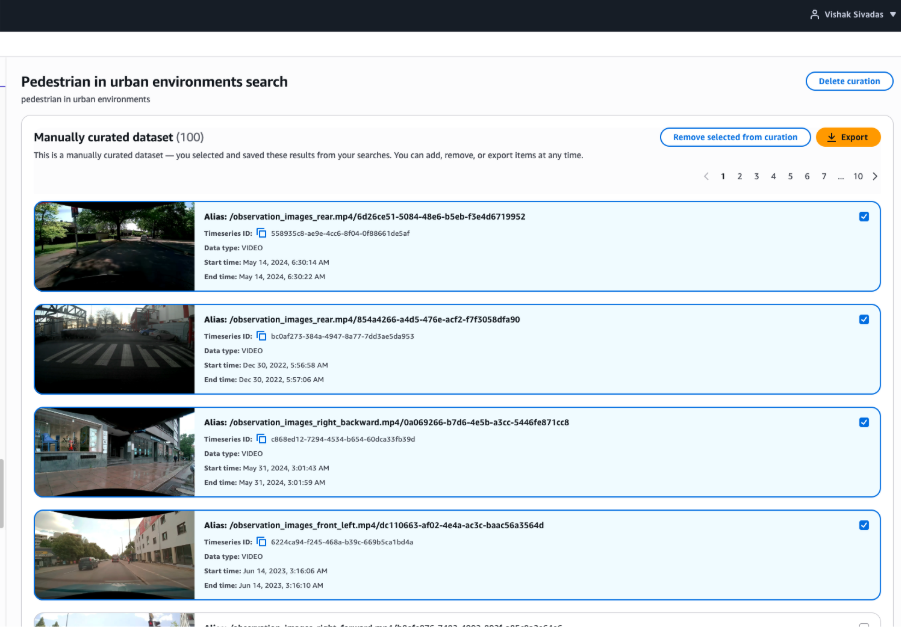
Task: Export the curated dataset
Action: click(848, 137)
